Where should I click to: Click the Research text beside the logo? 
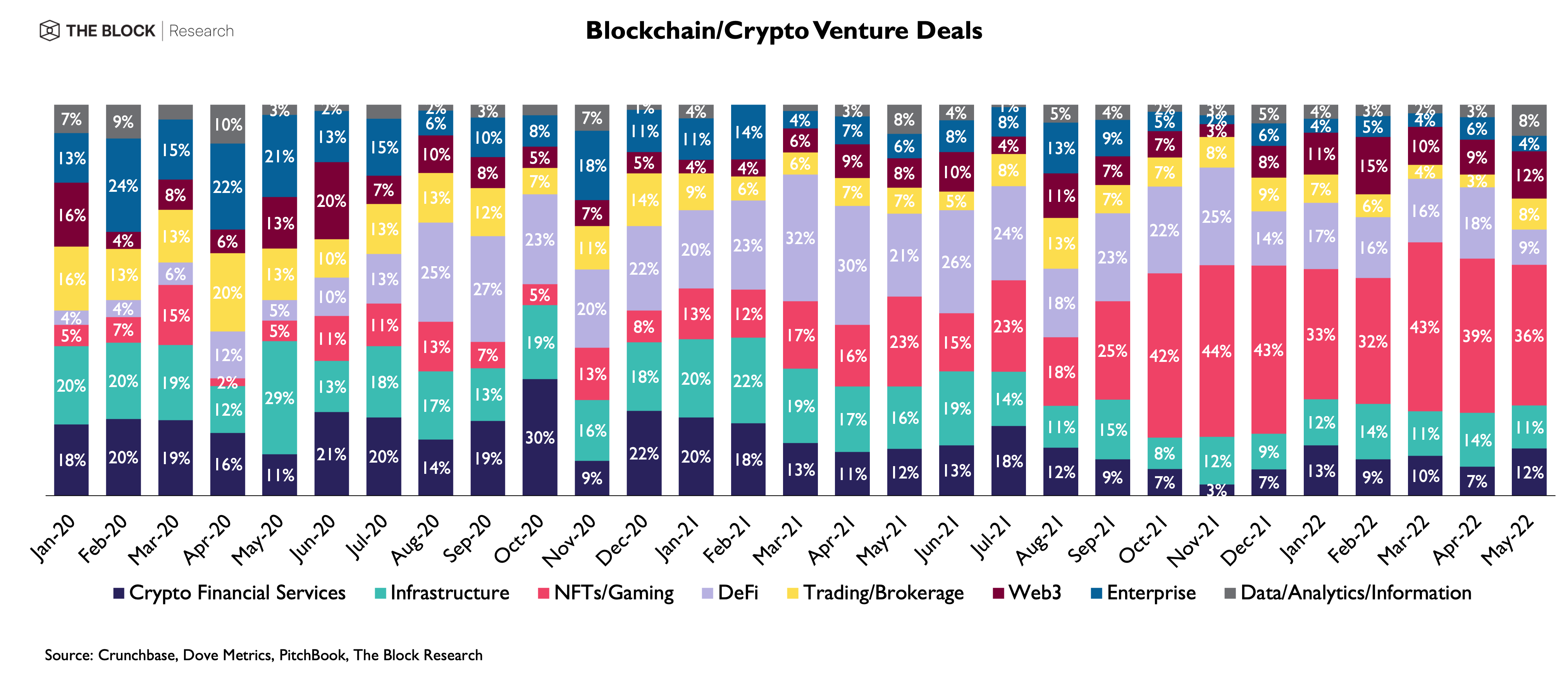pyautogui.click(x=201, y=31)
